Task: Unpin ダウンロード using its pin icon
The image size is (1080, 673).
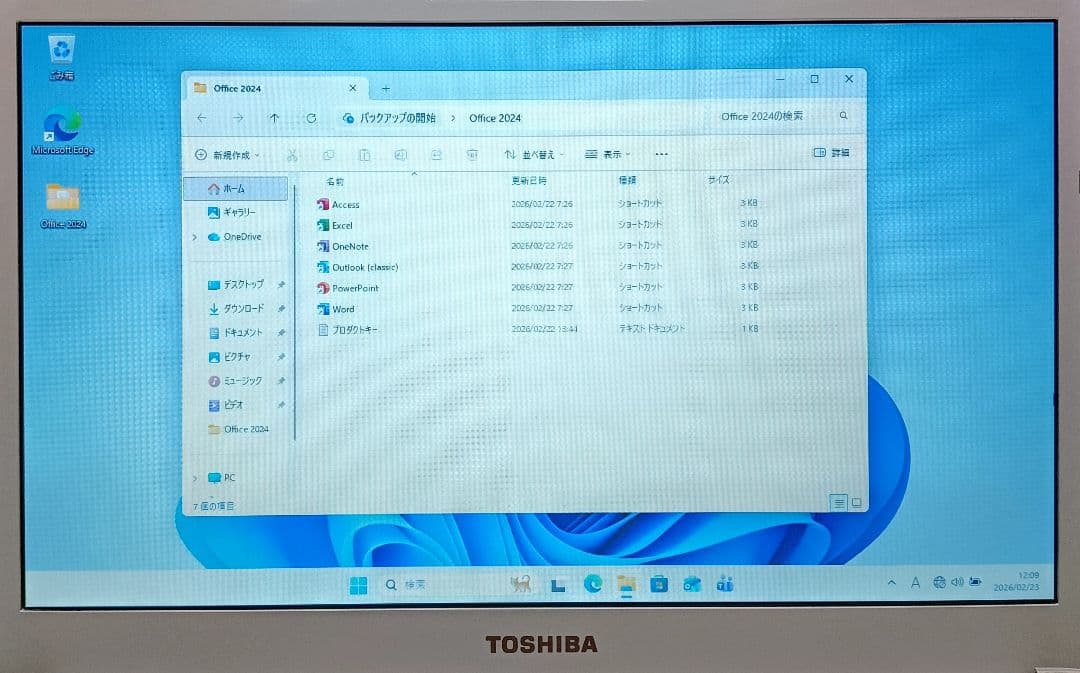Action: (281, 308)
